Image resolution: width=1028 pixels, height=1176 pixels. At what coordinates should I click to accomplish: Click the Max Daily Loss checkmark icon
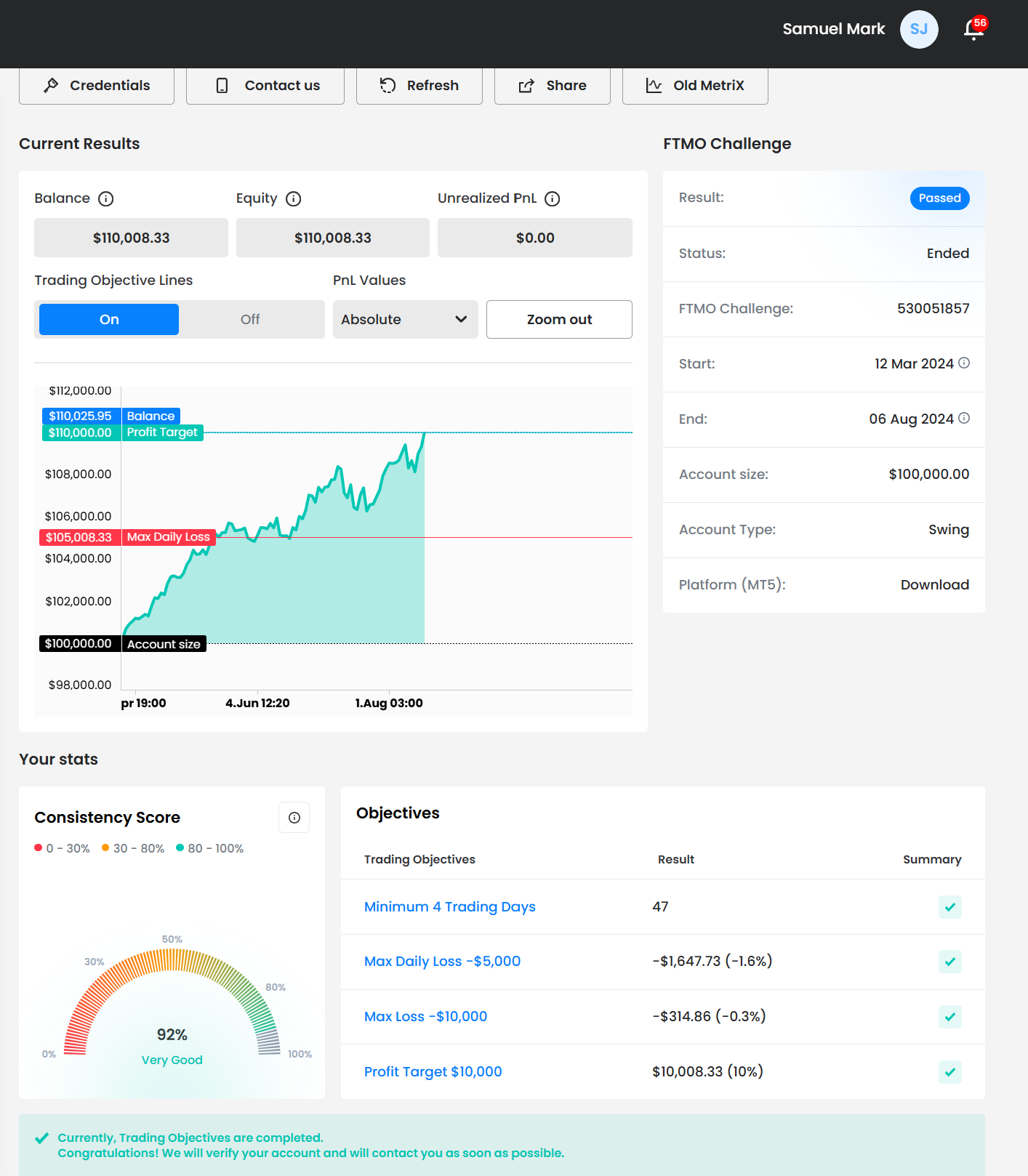coord(950,962)
